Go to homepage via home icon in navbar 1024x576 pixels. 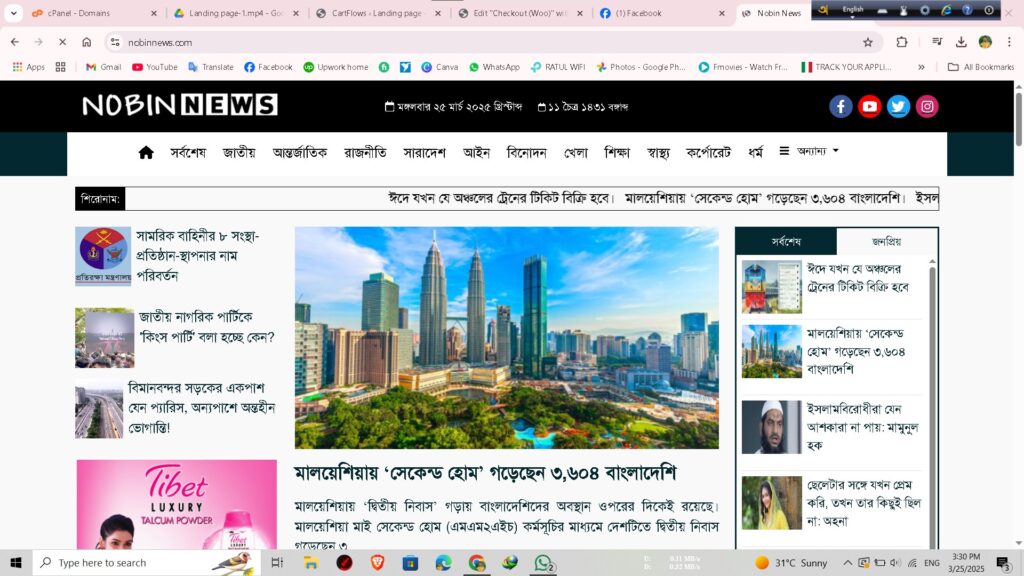coord(146,153)
